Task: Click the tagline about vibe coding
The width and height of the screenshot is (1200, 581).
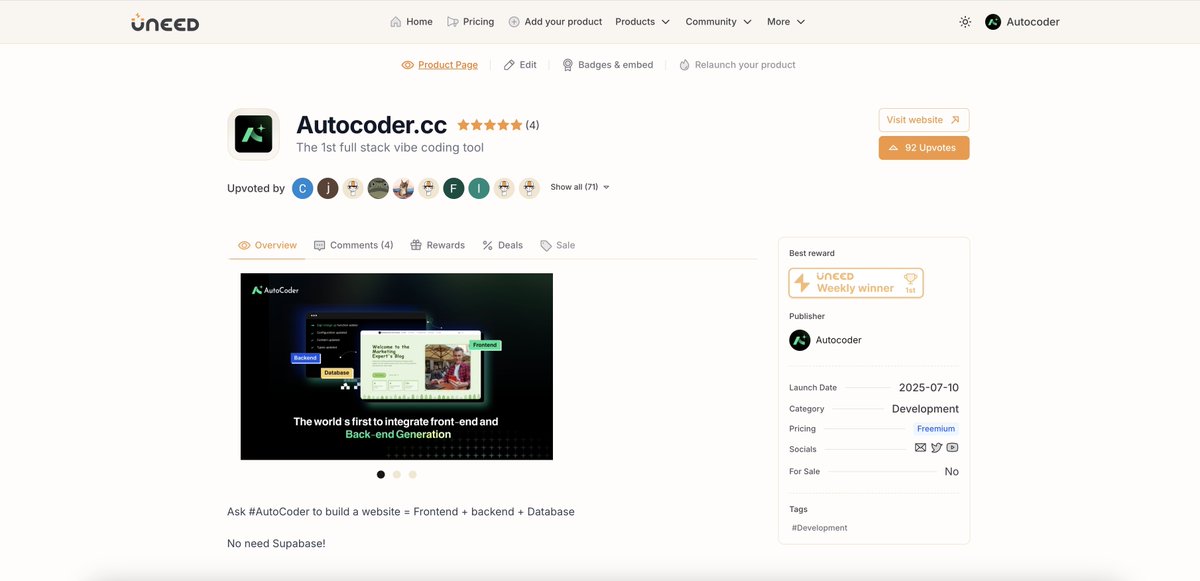Action: coord(390,148)
